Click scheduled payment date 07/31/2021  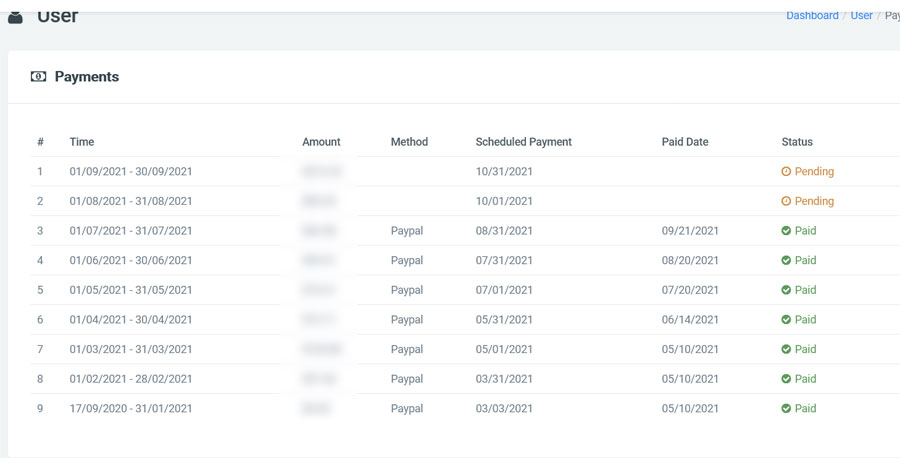(504, 261)
